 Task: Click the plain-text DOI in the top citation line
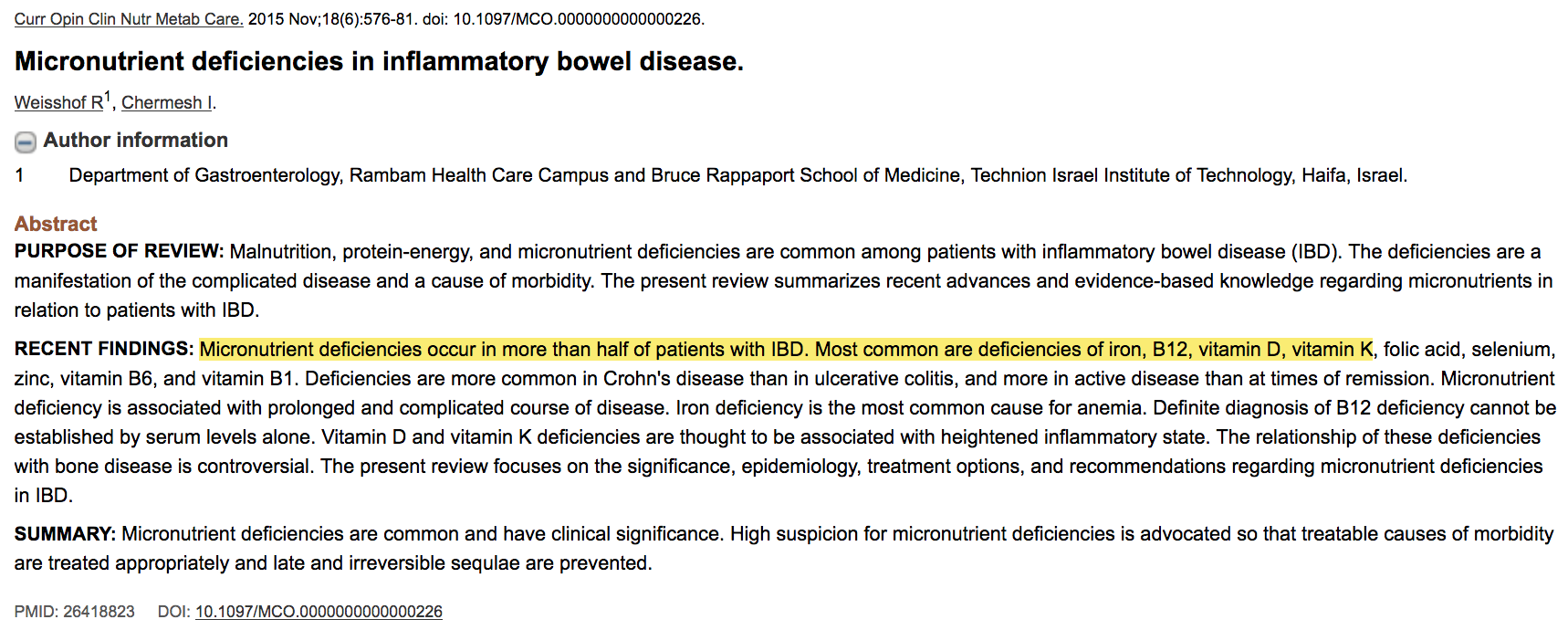[579, 19]
